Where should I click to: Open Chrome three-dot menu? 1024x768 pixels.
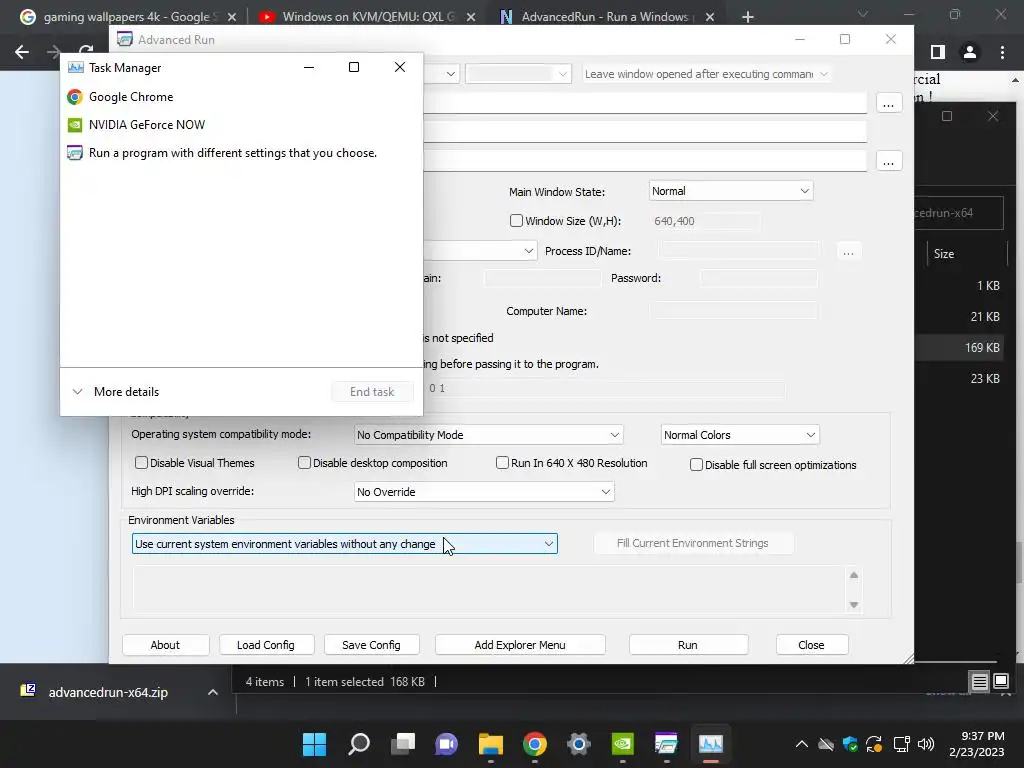point(1002,52)
